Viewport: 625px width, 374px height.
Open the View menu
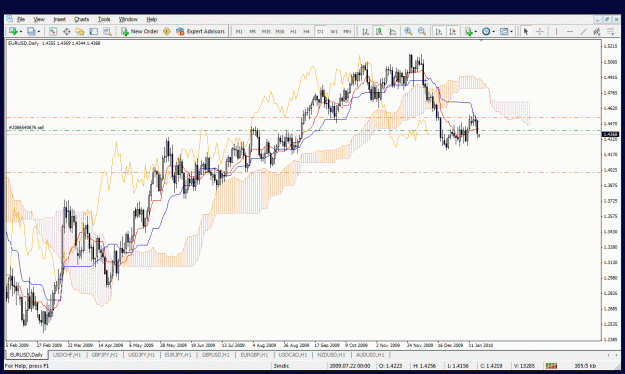pos(39,19)
